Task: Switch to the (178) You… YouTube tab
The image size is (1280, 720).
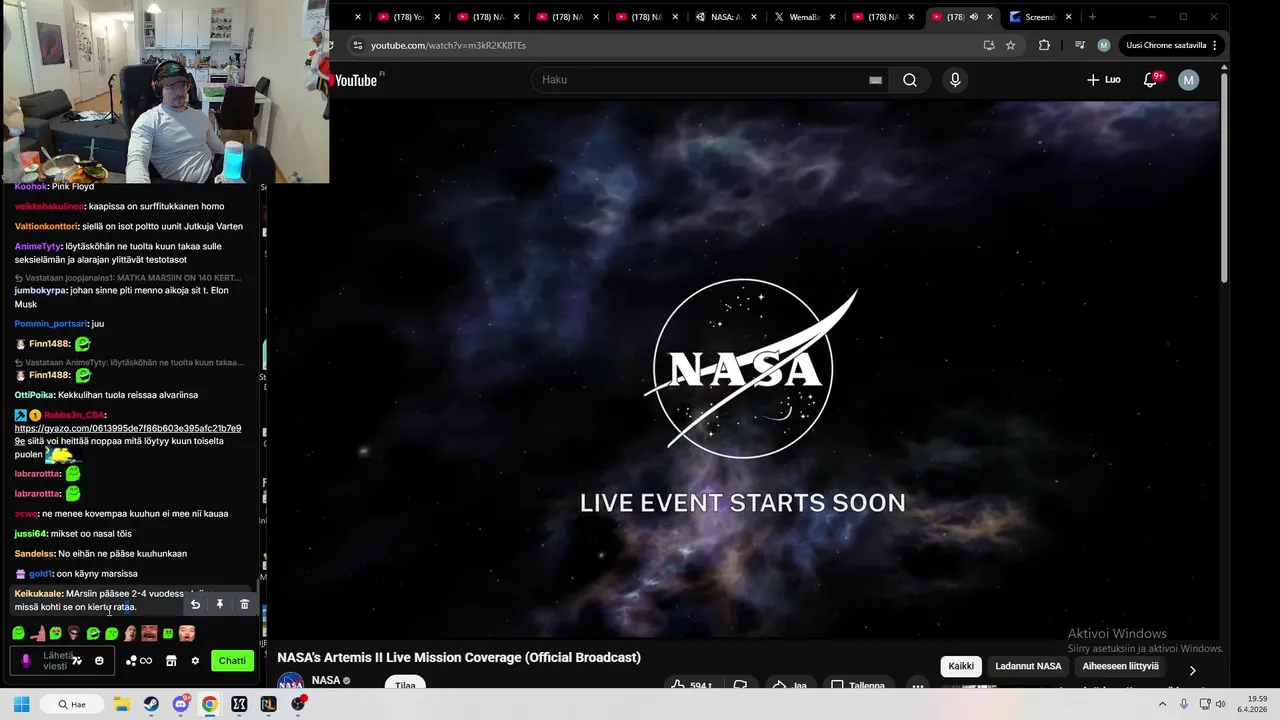Action: click(x=408, y=17)
